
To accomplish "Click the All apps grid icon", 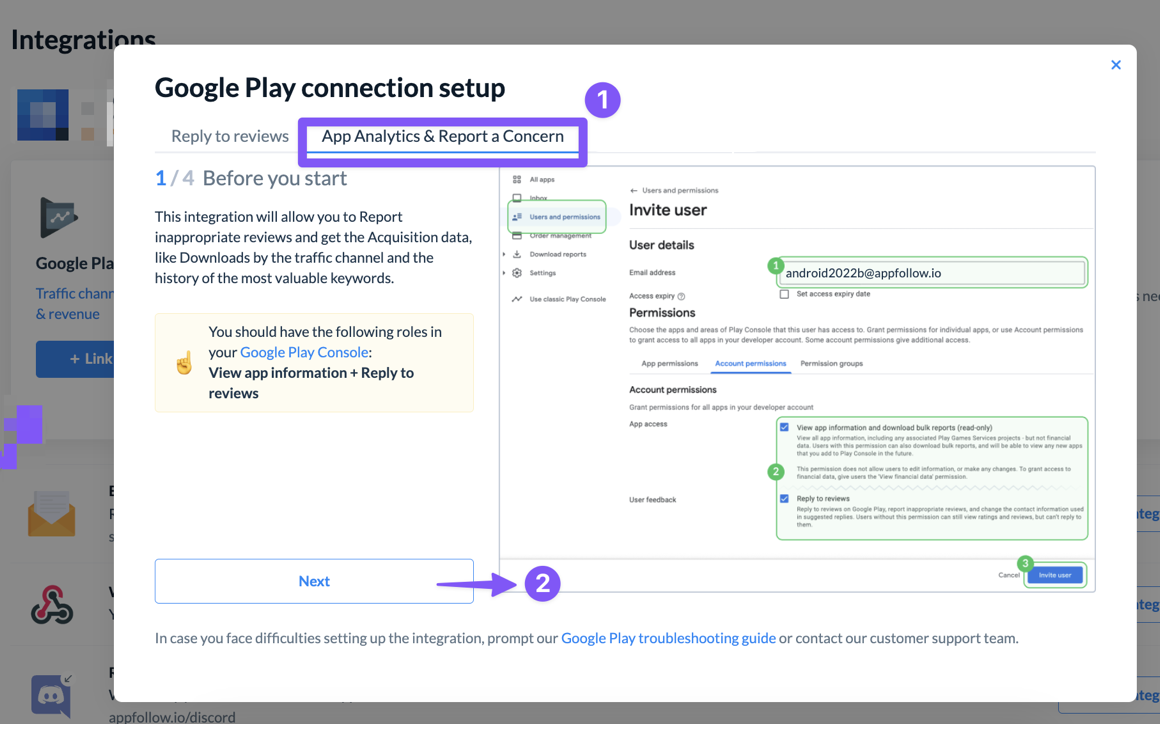I will click(x=516, y=180).
